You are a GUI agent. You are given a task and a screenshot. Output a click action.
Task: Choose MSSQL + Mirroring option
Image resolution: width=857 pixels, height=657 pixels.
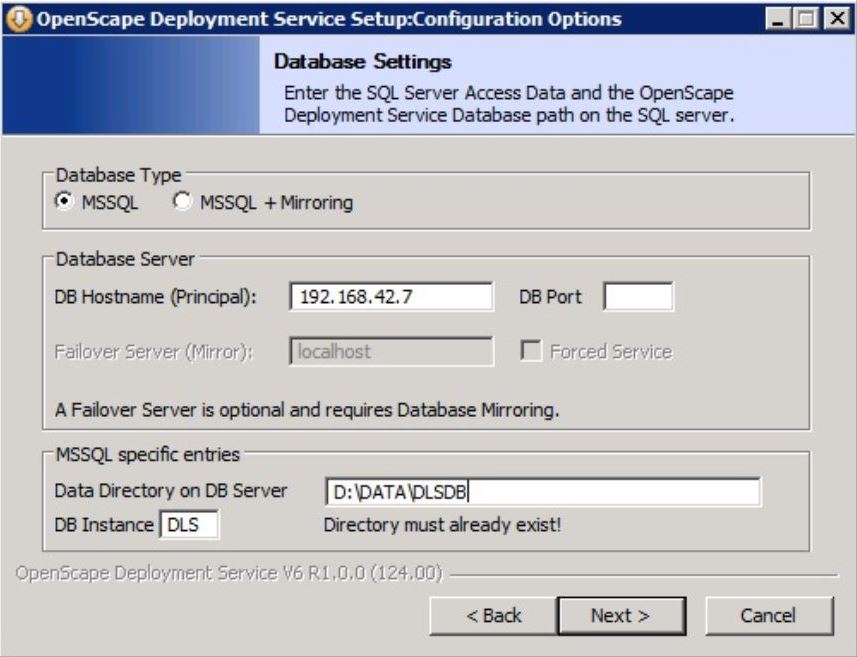182,202
